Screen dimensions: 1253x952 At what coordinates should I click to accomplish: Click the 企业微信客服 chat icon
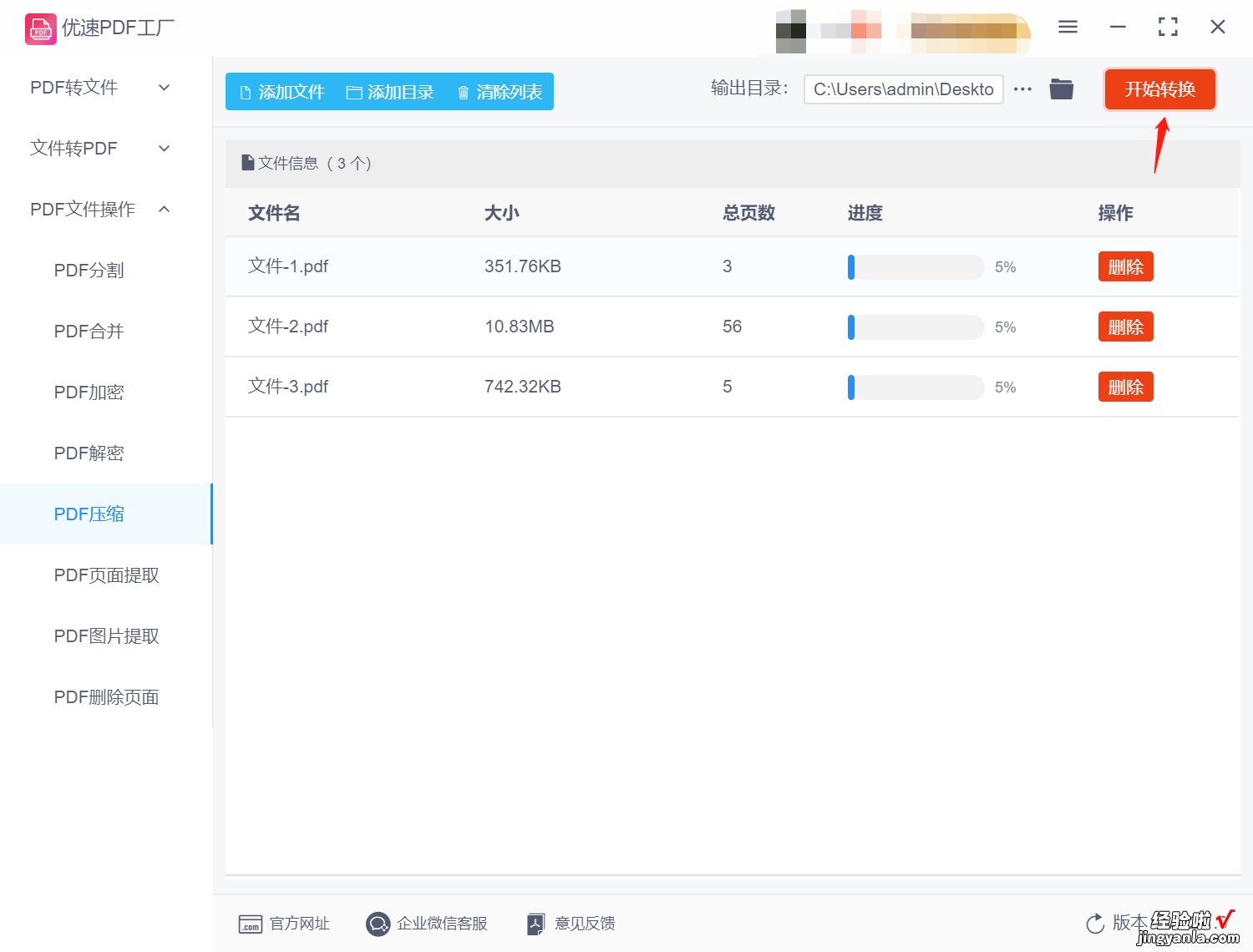(x=378, y=924)
